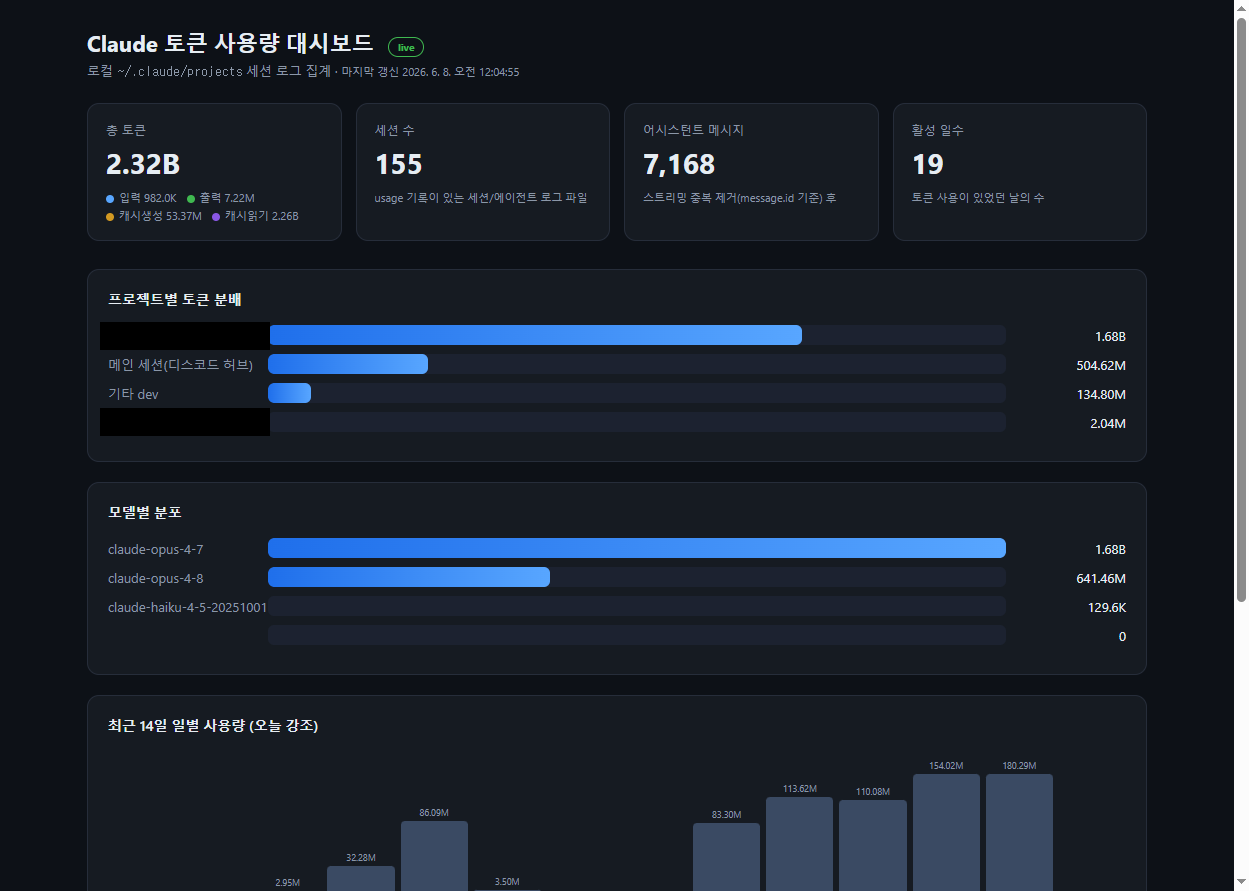This screenshot has height=891, width=1249.
Task: Click the claude-opus-4-8 usage bar
Action: 637,577
